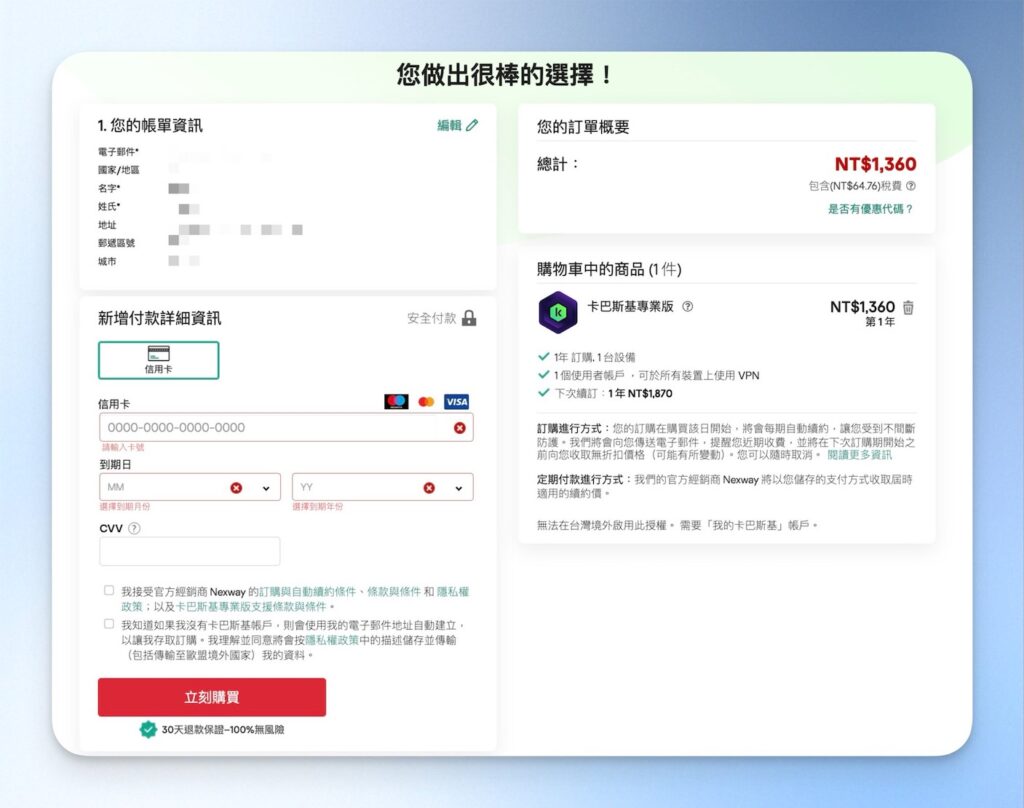This screenshot has width=1024, height=808.
Task: Open the 是否有優惠代碼？ coupon link
Action: (x=871, y=209)
